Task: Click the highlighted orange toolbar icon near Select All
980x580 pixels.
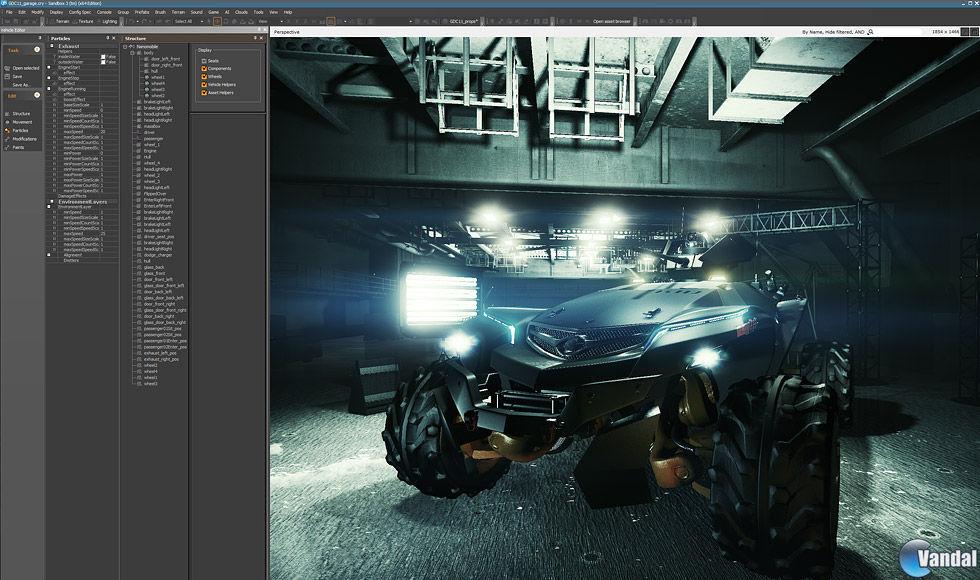Action: (x=217, y=21)
